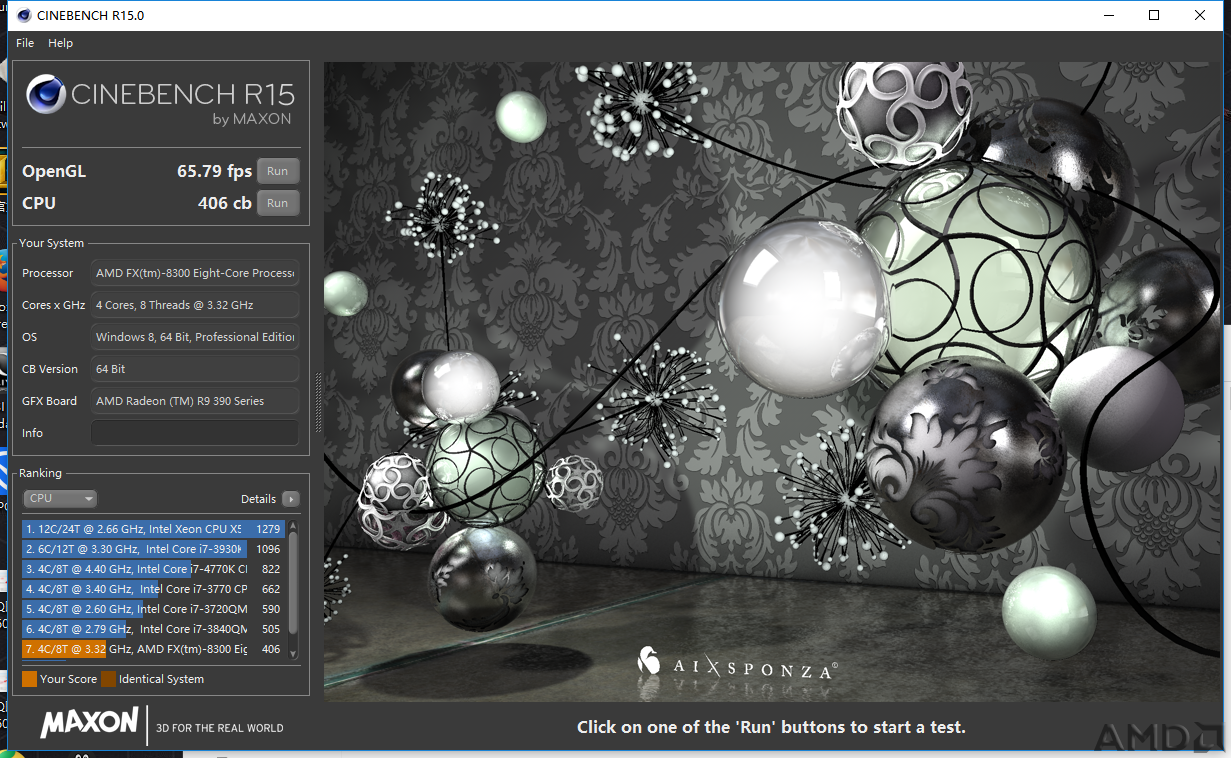Viewport: 1231px width, 758px height.
Task: Open the File menu
Action: pos(25,43)
